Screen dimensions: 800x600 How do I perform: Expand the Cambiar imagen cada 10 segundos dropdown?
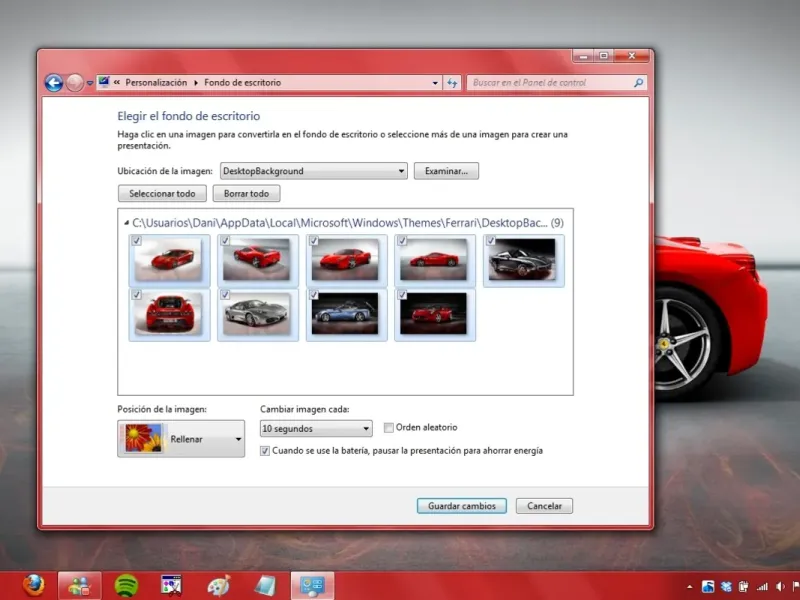pos(316,429)
